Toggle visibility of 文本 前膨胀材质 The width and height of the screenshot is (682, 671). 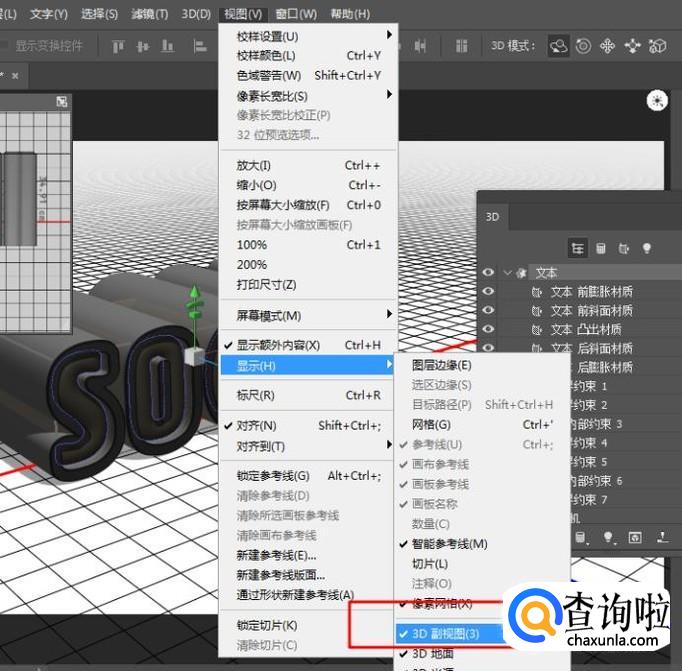[x=489, y=291]
